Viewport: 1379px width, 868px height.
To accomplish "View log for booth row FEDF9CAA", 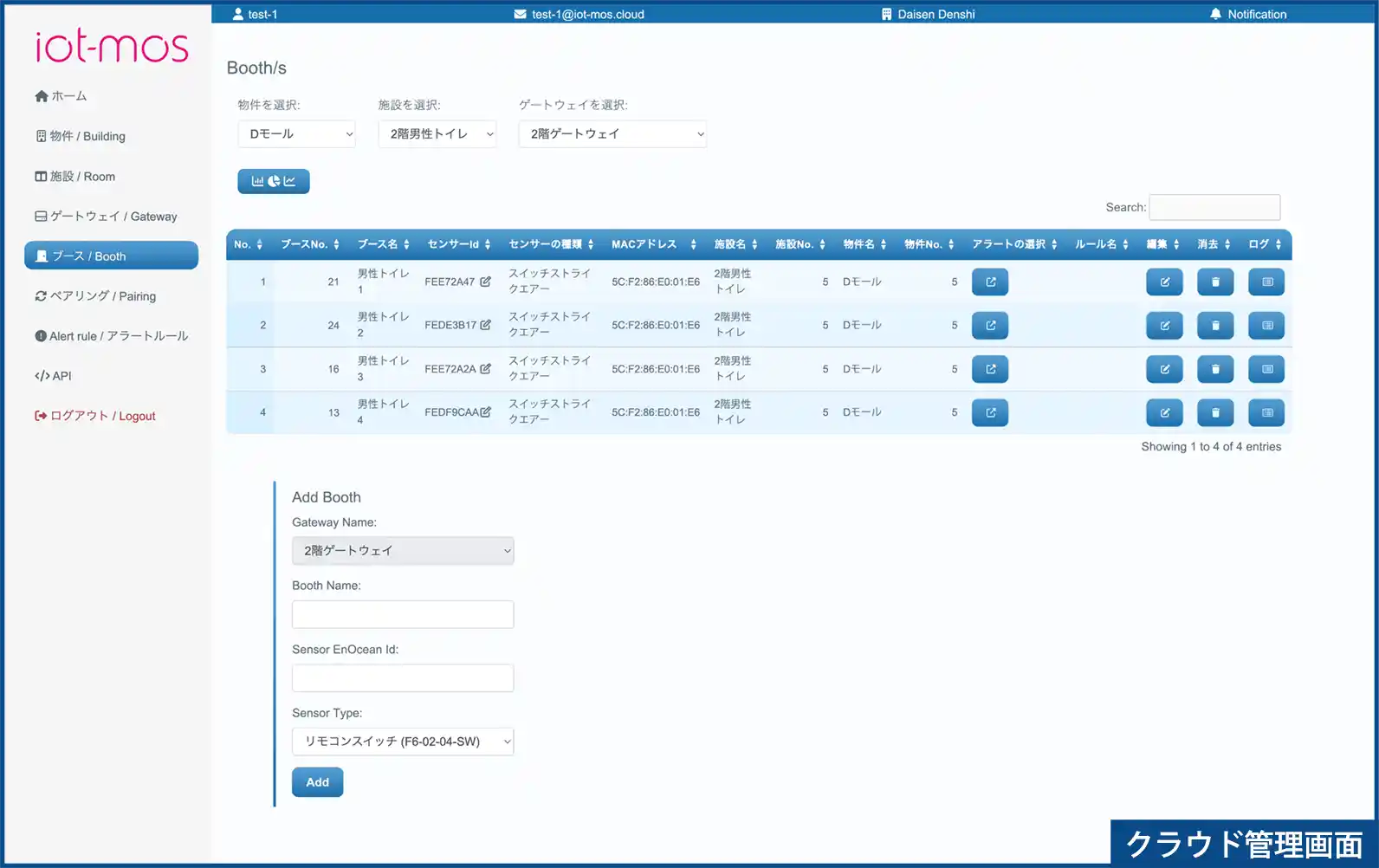I will [x=1266, y=412].
